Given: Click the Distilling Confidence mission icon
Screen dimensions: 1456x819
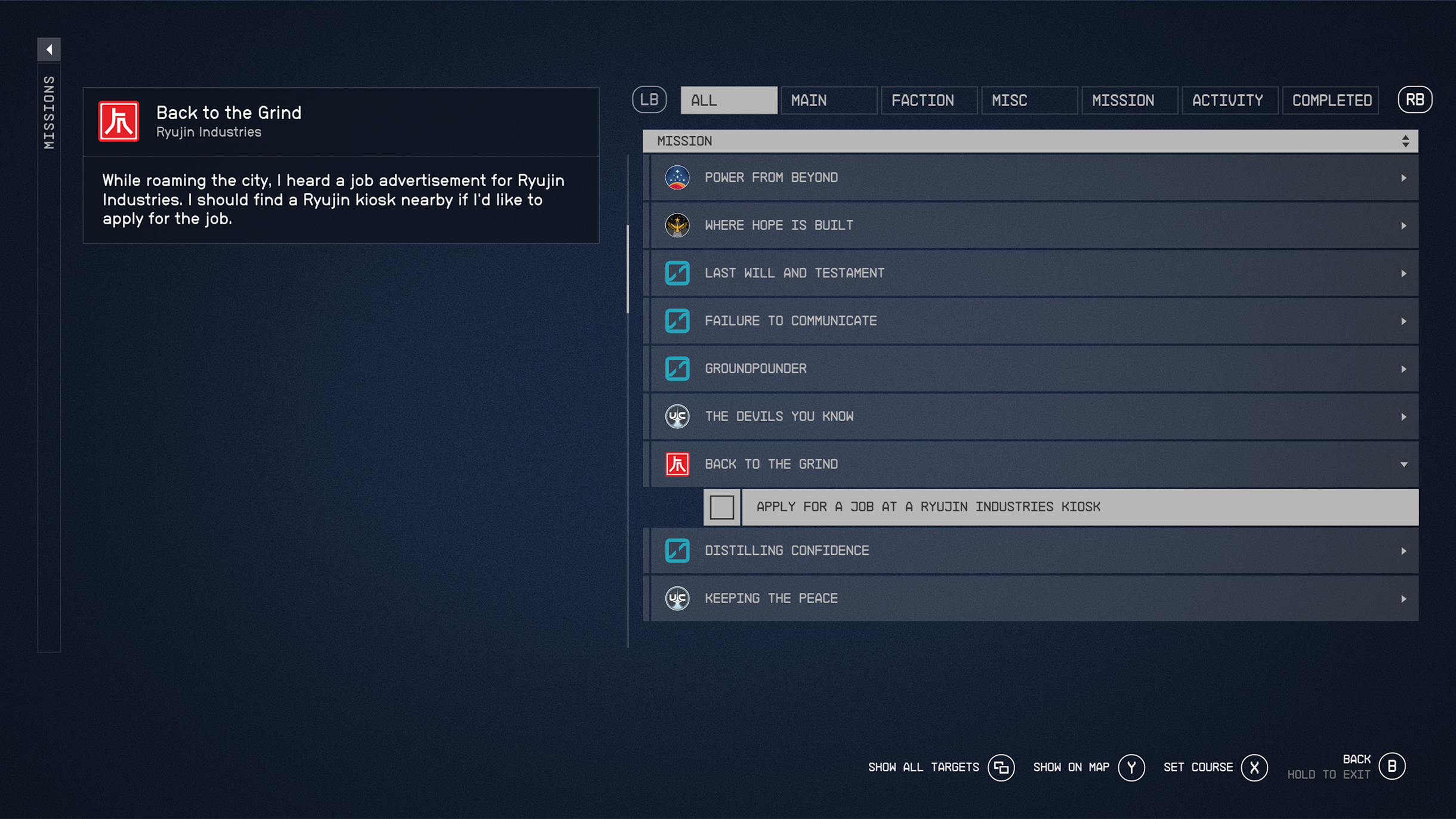Looking at the screenshot, I should point(678,550).
